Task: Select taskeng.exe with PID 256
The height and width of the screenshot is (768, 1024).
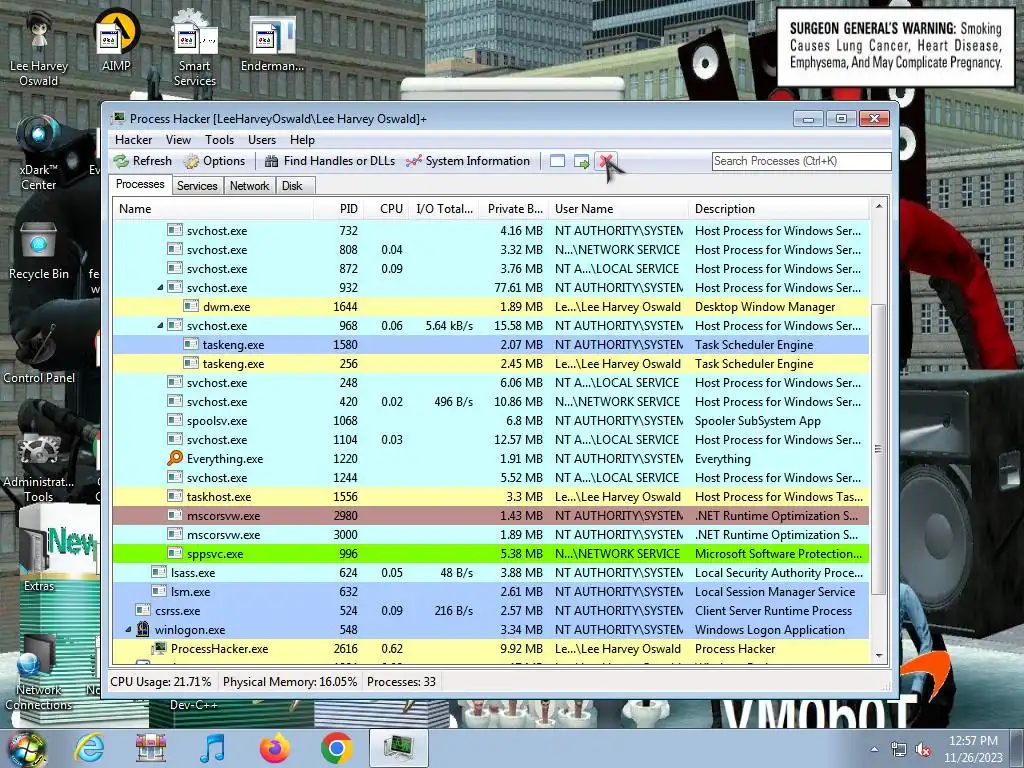Action: [491, 364]
